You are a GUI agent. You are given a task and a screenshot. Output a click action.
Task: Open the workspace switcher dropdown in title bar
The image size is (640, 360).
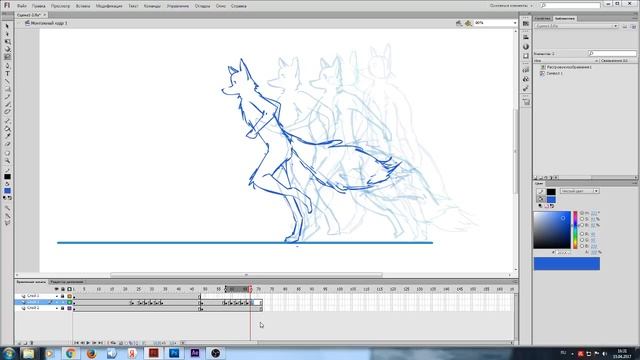tap(512, 6)
